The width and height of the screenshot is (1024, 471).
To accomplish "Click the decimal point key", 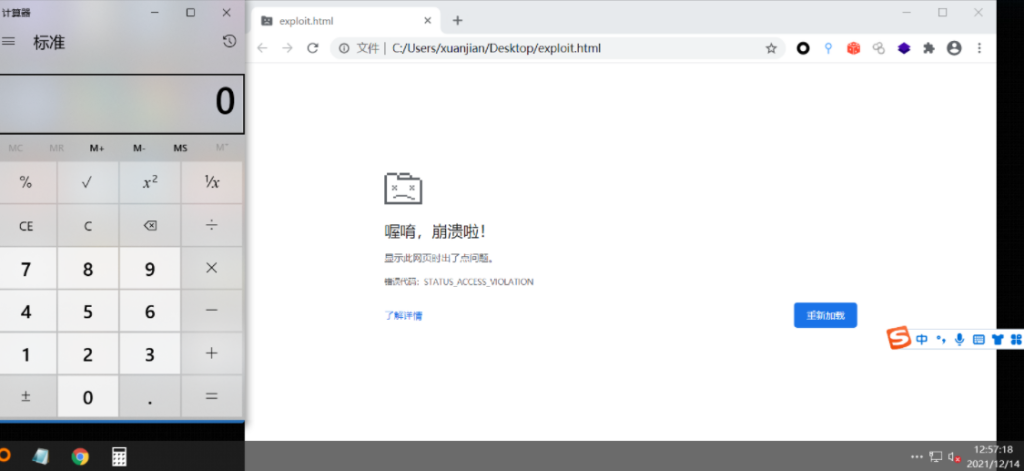I will click(x=150, y=396).
